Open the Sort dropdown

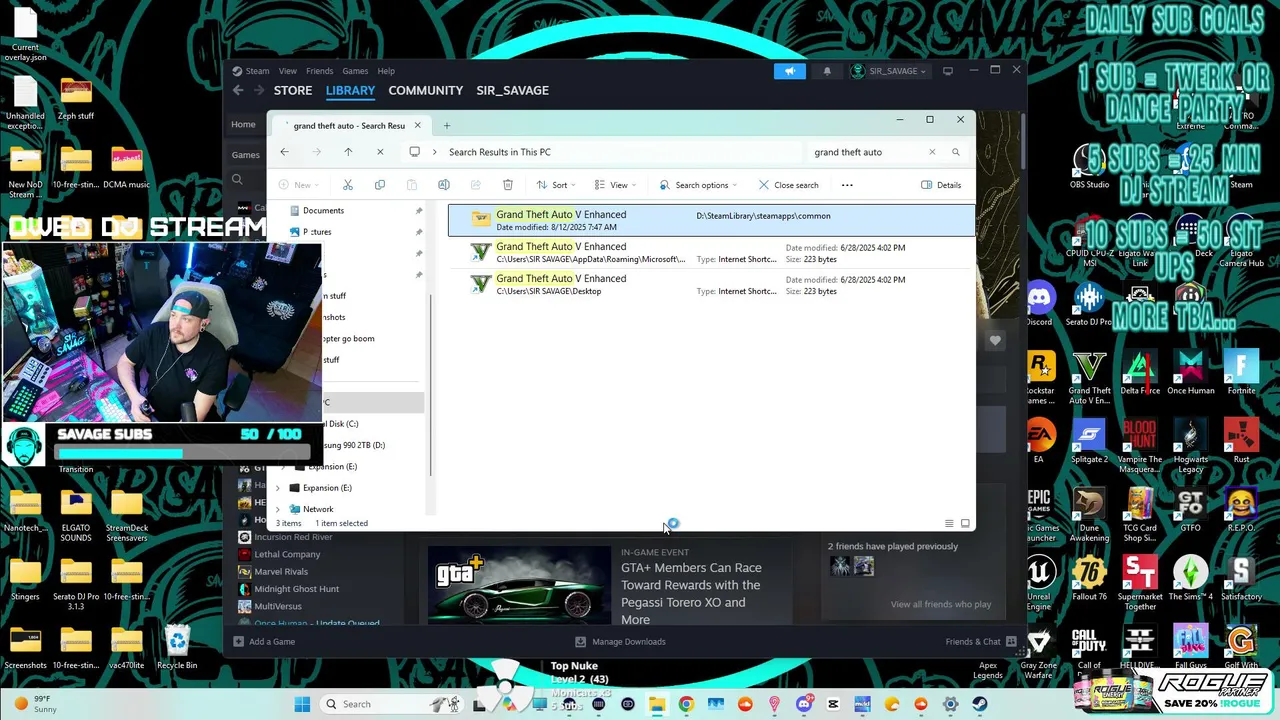(x=557, y=185)
